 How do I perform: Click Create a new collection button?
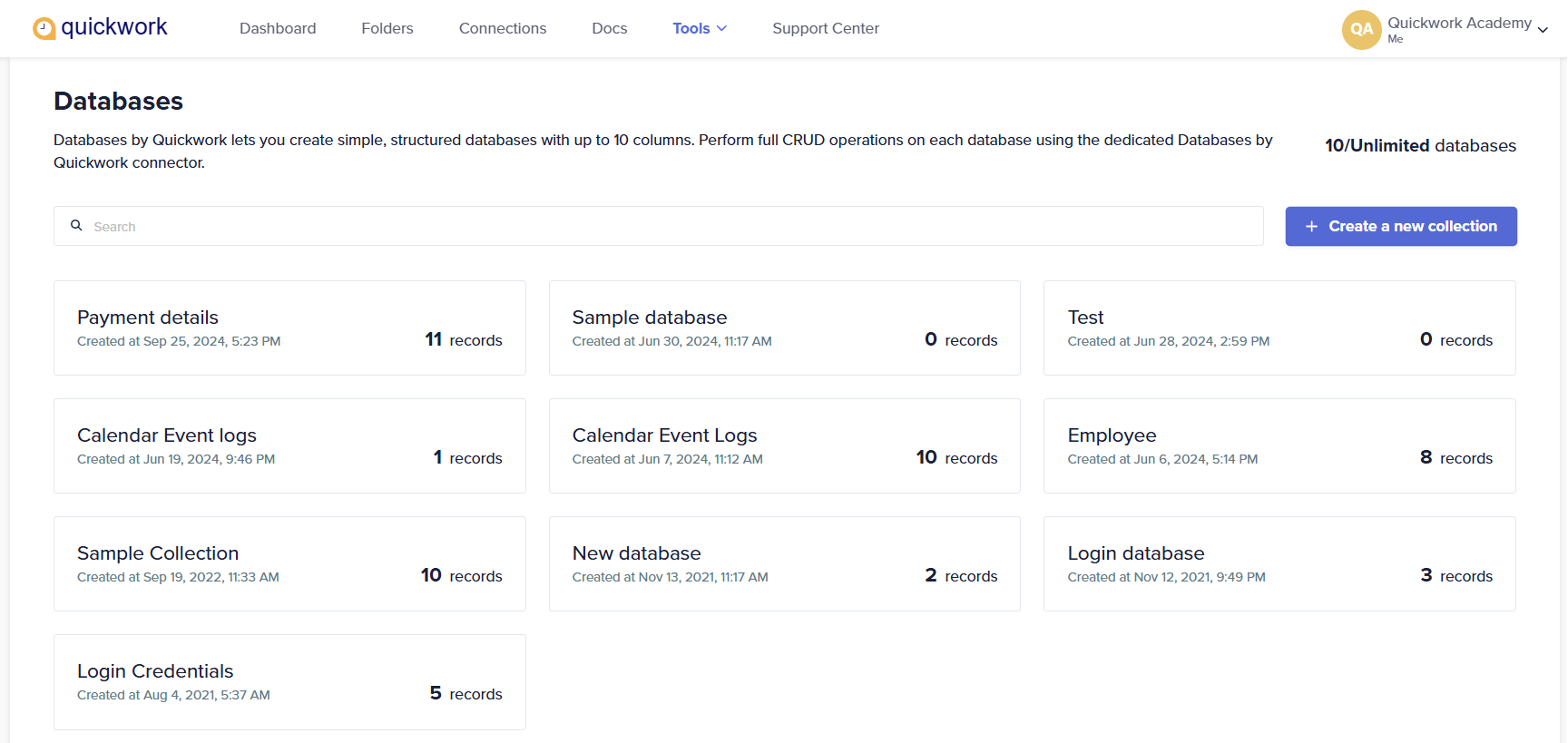tap(1401, 226)
